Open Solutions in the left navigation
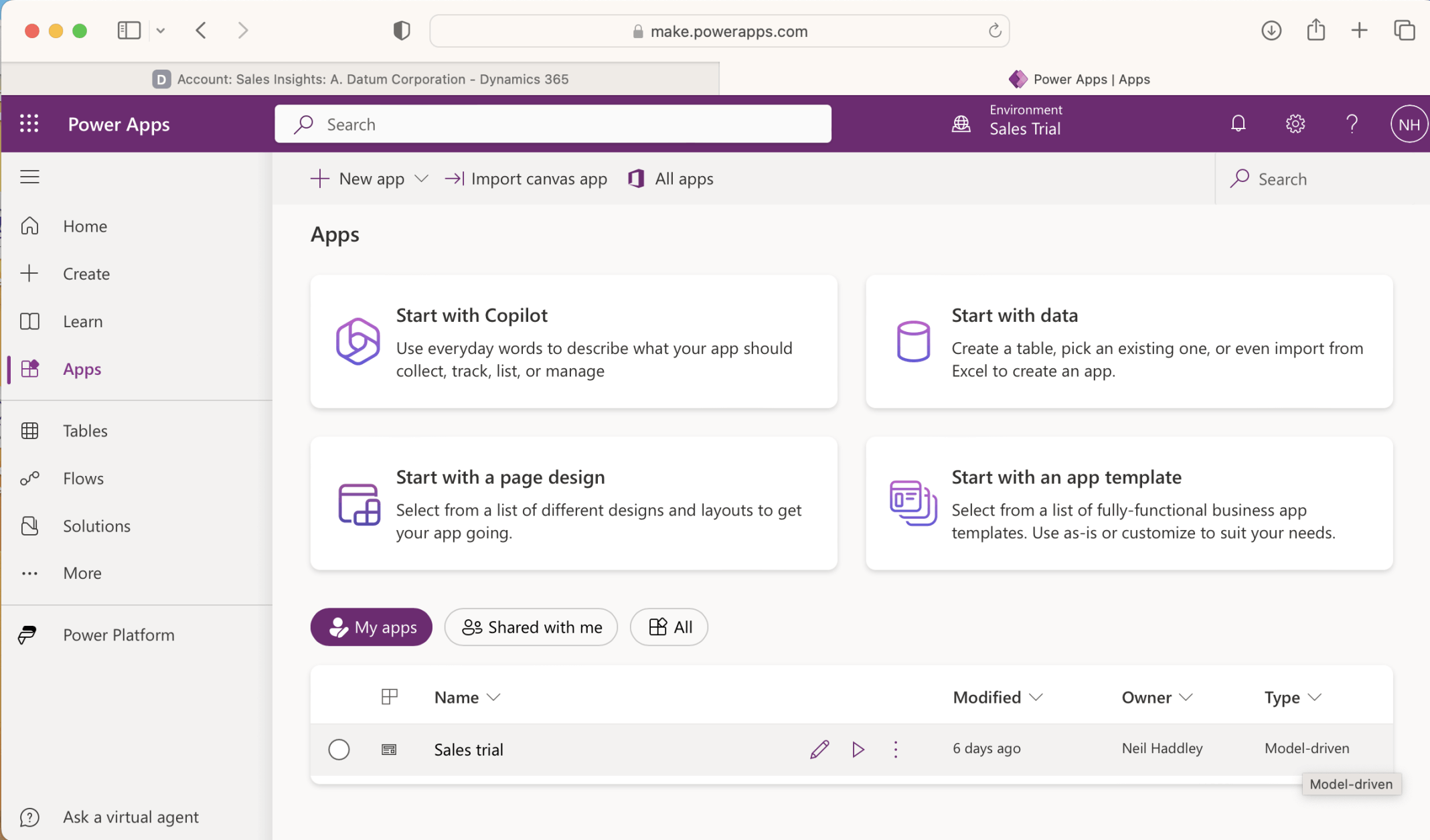This screenshot has height=840, width=1430. [x=96, y=526]
